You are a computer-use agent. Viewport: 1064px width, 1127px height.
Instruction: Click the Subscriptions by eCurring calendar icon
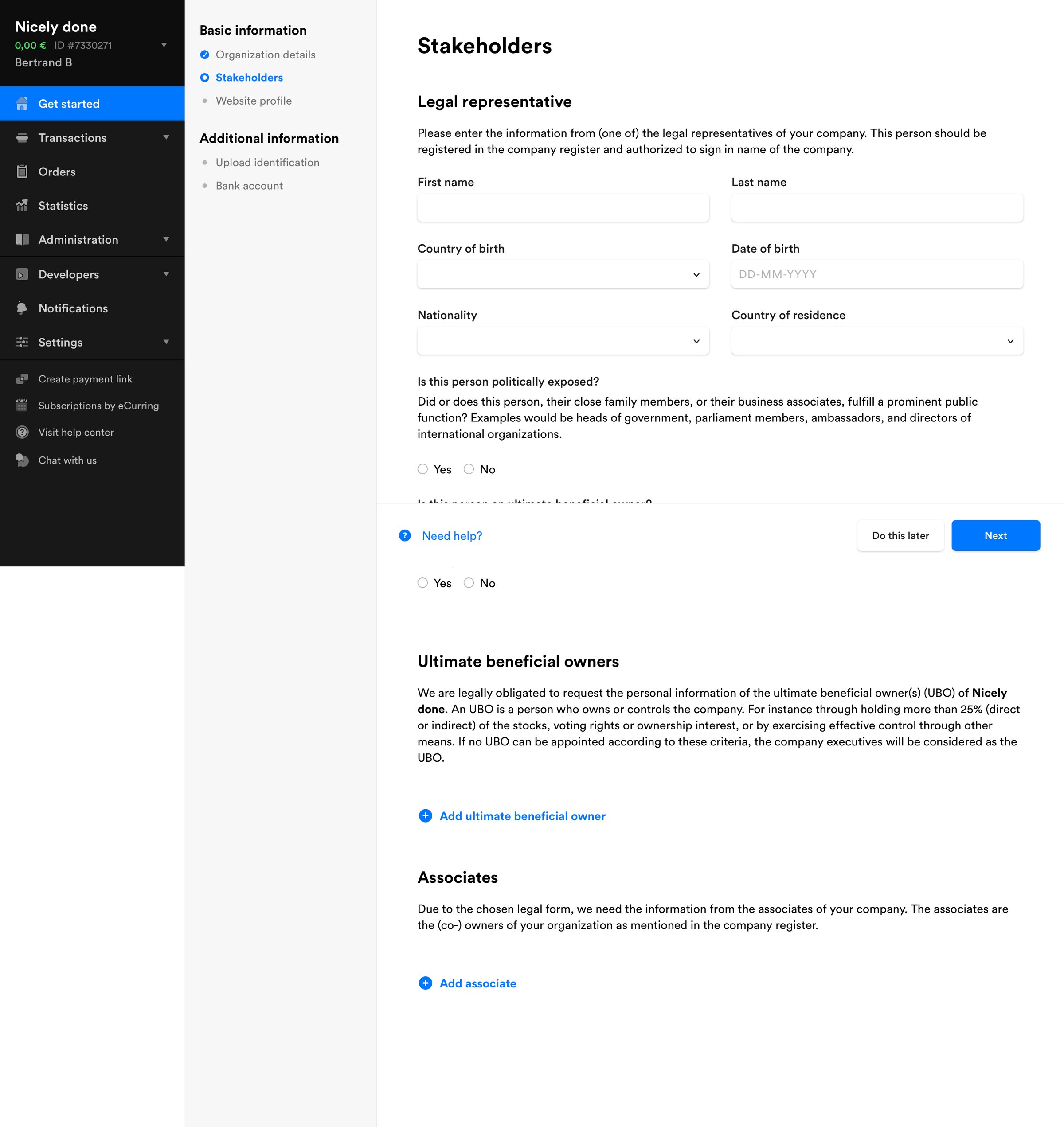pyautogui.click(x=22, y=406)
